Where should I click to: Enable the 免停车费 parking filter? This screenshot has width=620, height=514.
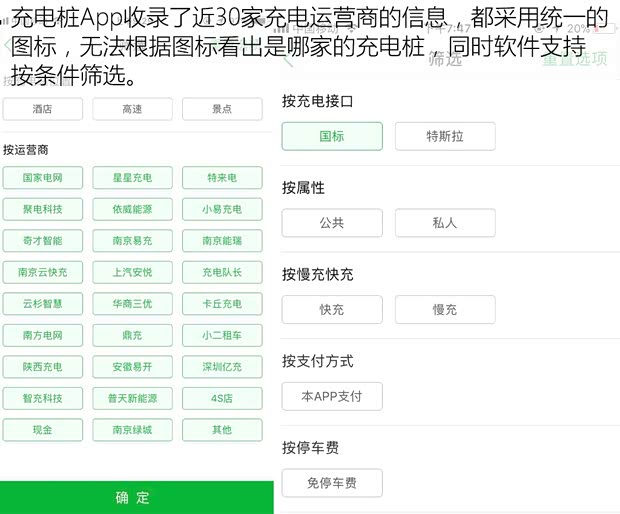tap(332, 483)
